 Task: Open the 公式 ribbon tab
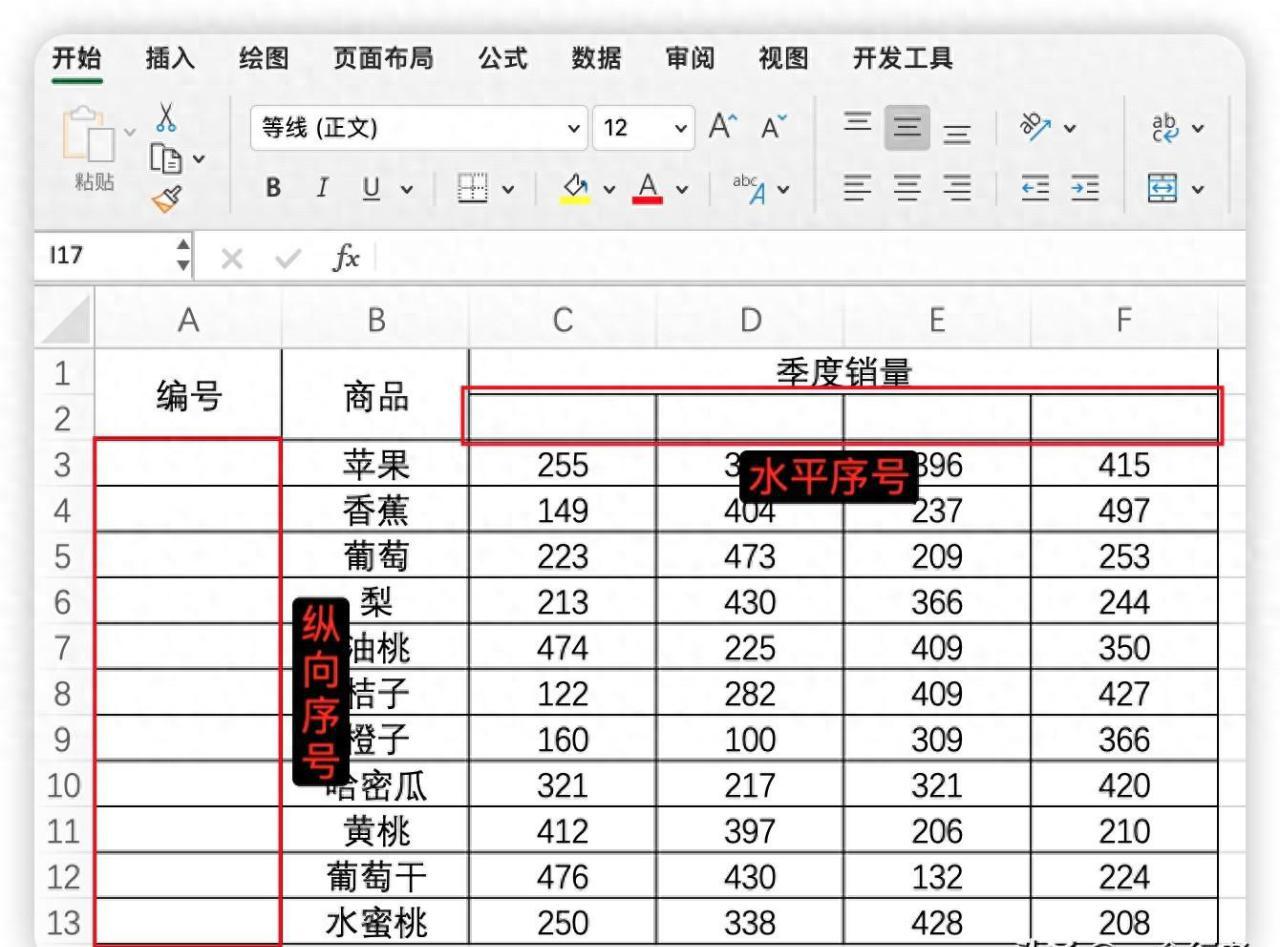click(x=502, y=58)
